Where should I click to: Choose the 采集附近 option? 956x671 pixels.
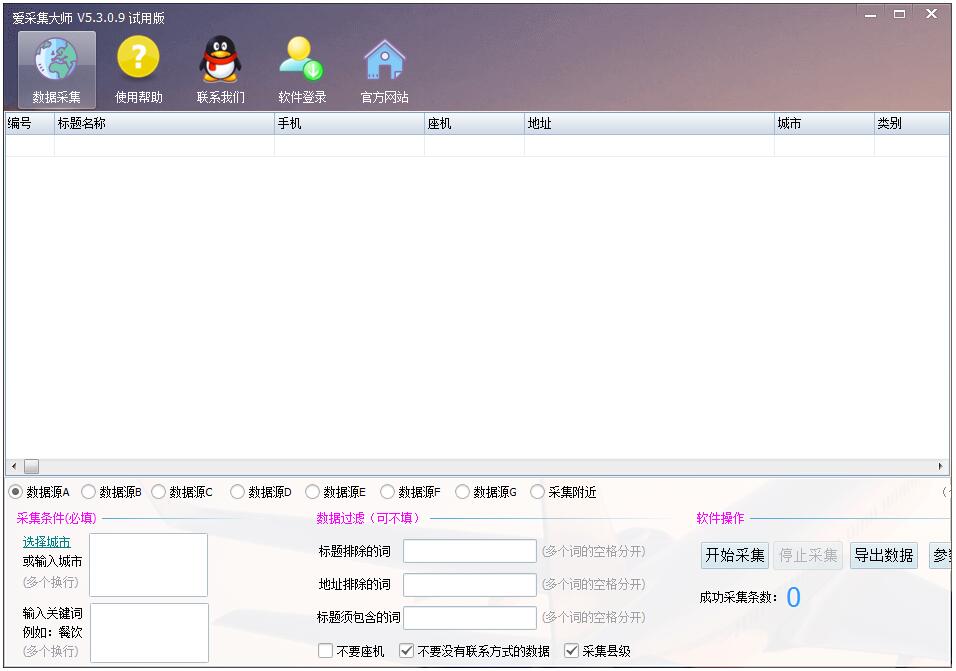pos(537,491)
